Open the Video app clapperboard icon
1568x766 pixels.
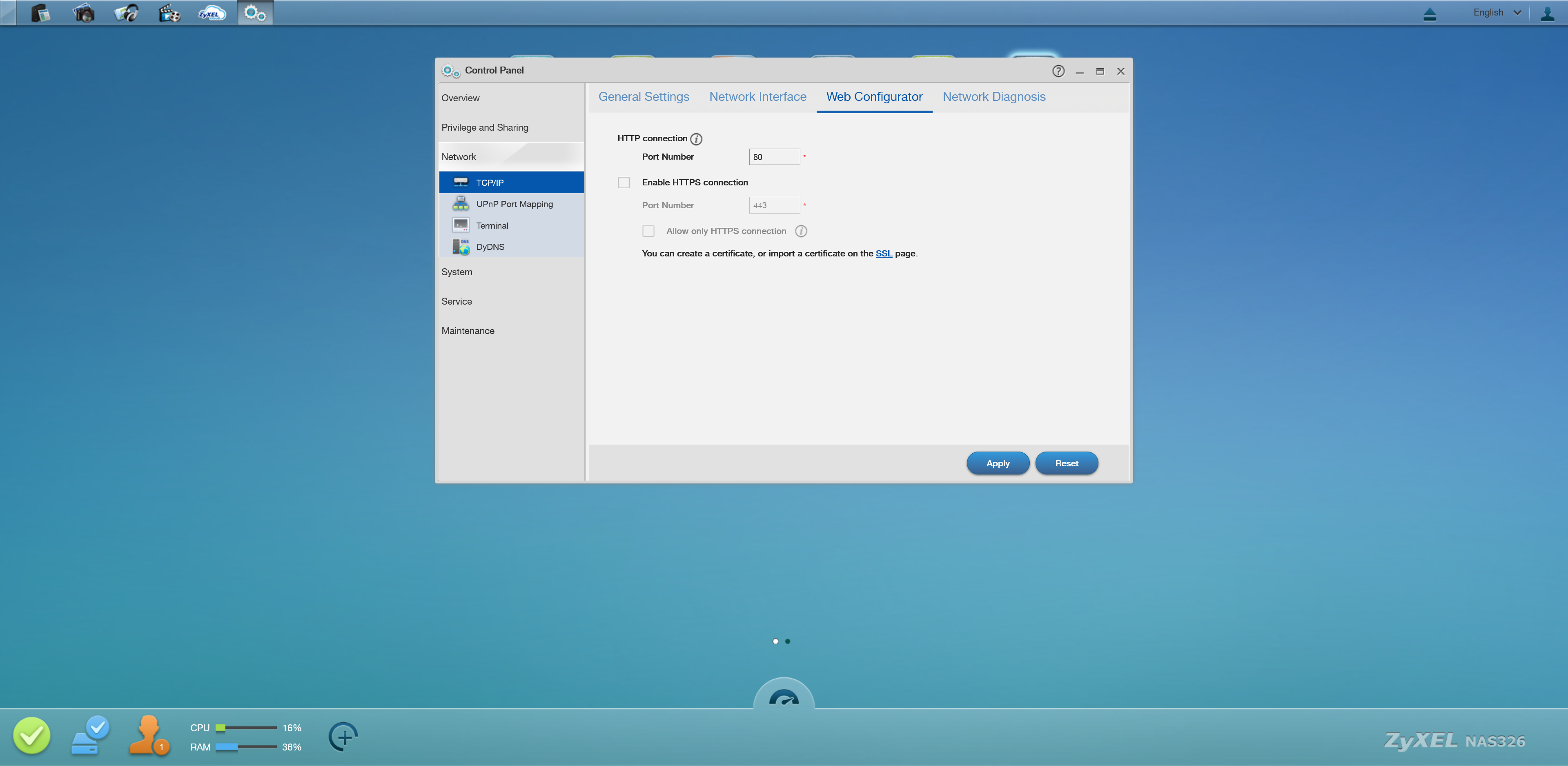pos(169,13)
